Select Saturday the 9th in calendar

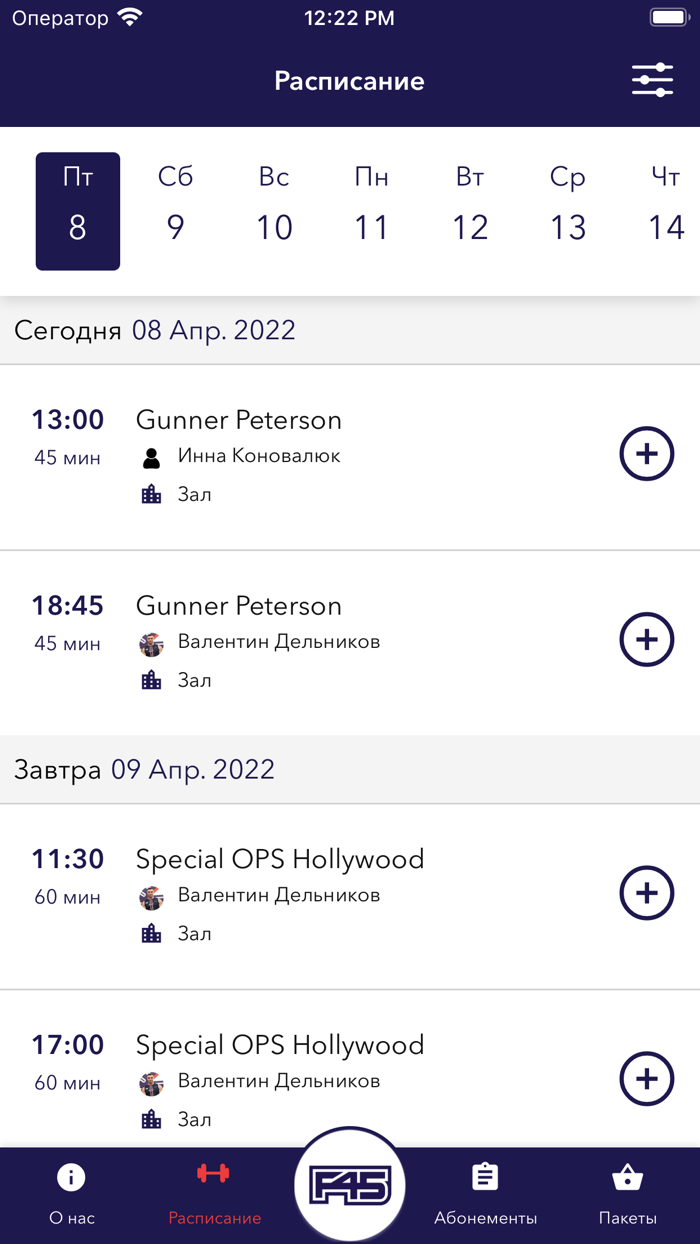click(175, 211)
